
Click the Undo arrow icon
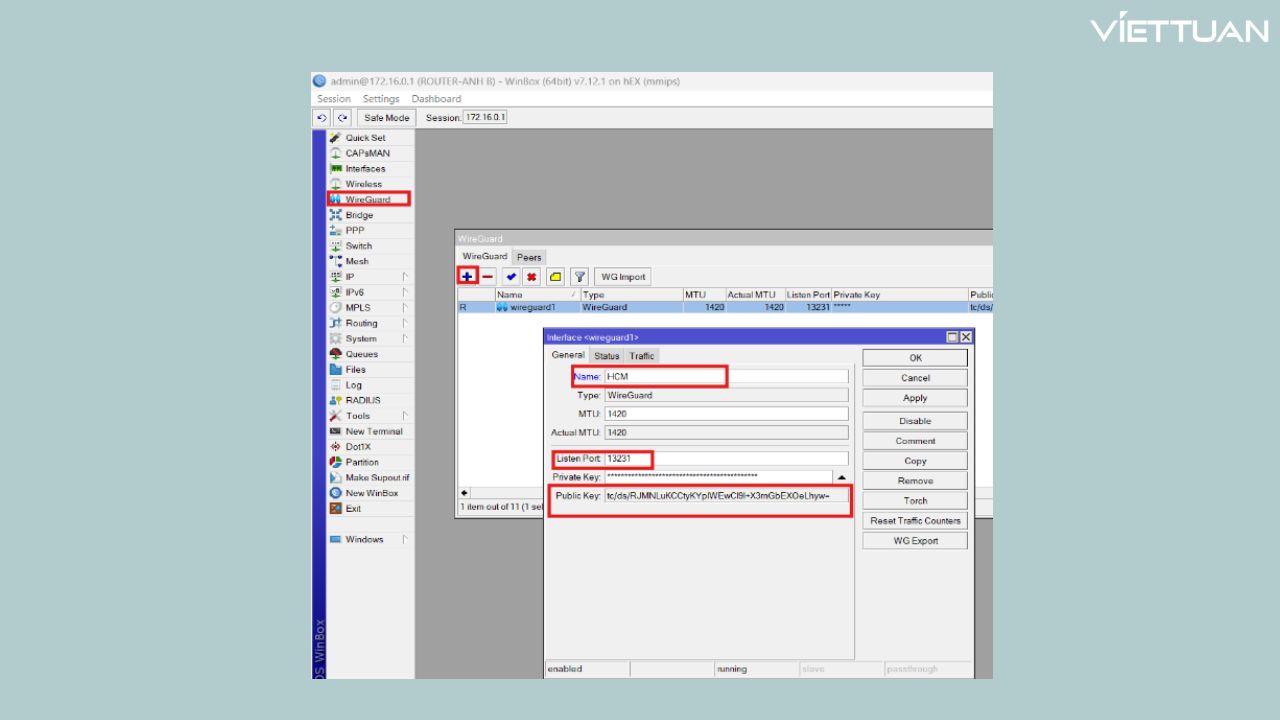[x=322, y=118]
